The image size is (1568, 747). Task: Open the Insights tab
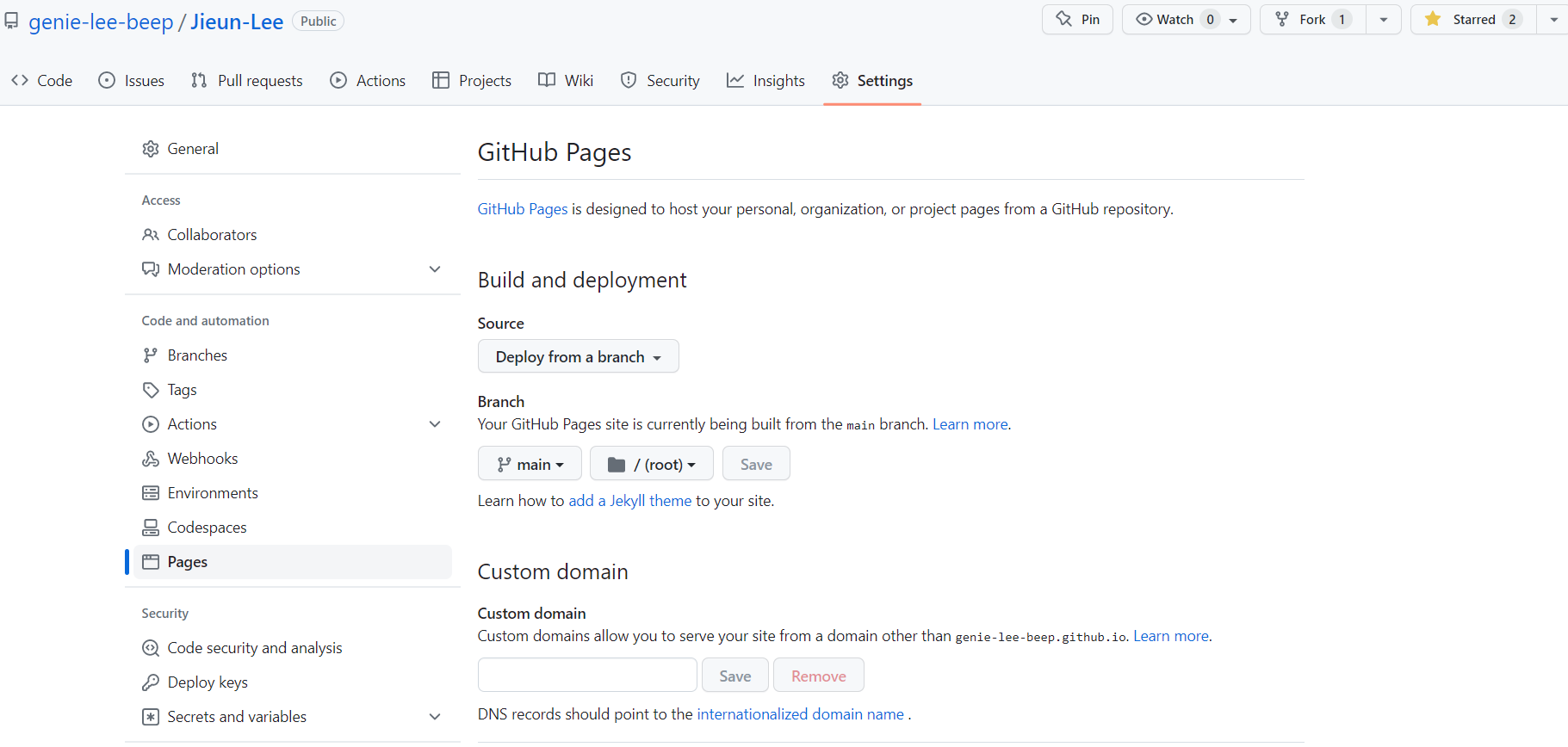pyautogui.click(x=765, y=80)
